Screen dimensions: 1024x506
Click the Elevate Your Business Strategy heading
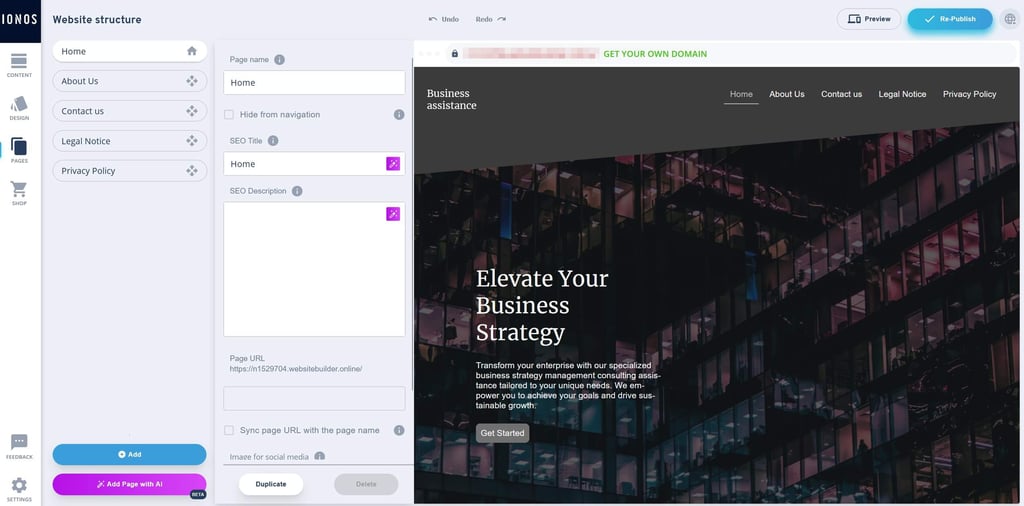tap(541, 306)
